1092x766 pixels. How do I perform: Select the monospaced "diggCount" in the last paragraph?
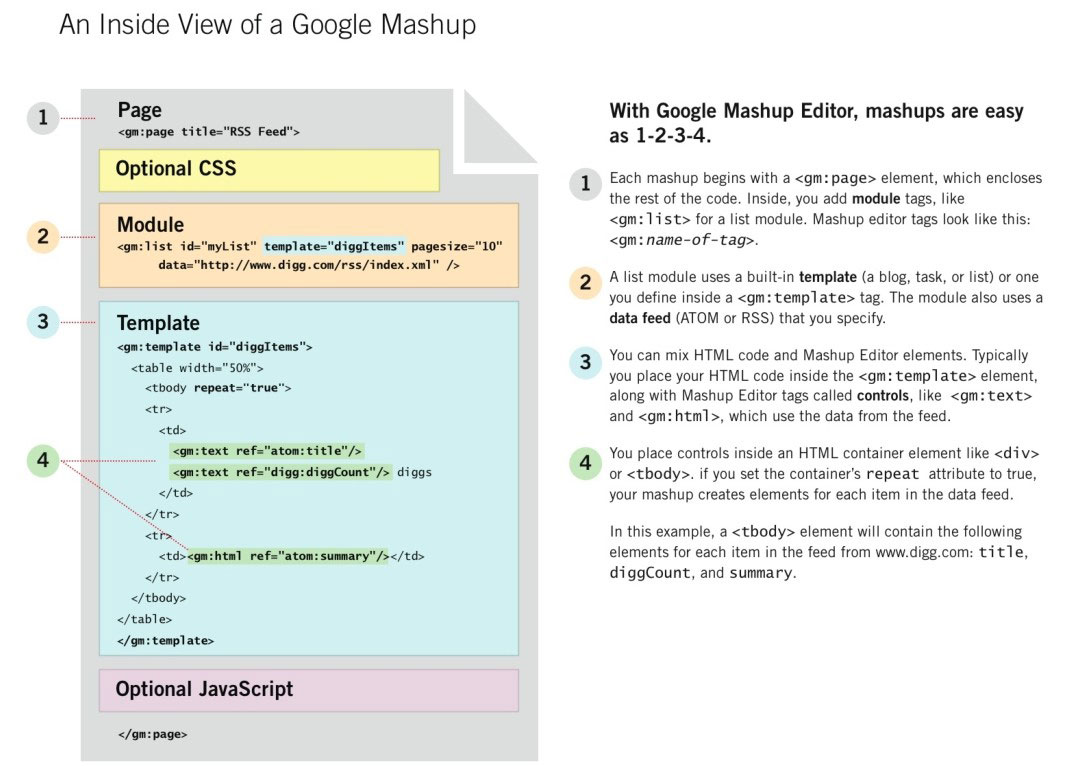click(x=650, y=573)
